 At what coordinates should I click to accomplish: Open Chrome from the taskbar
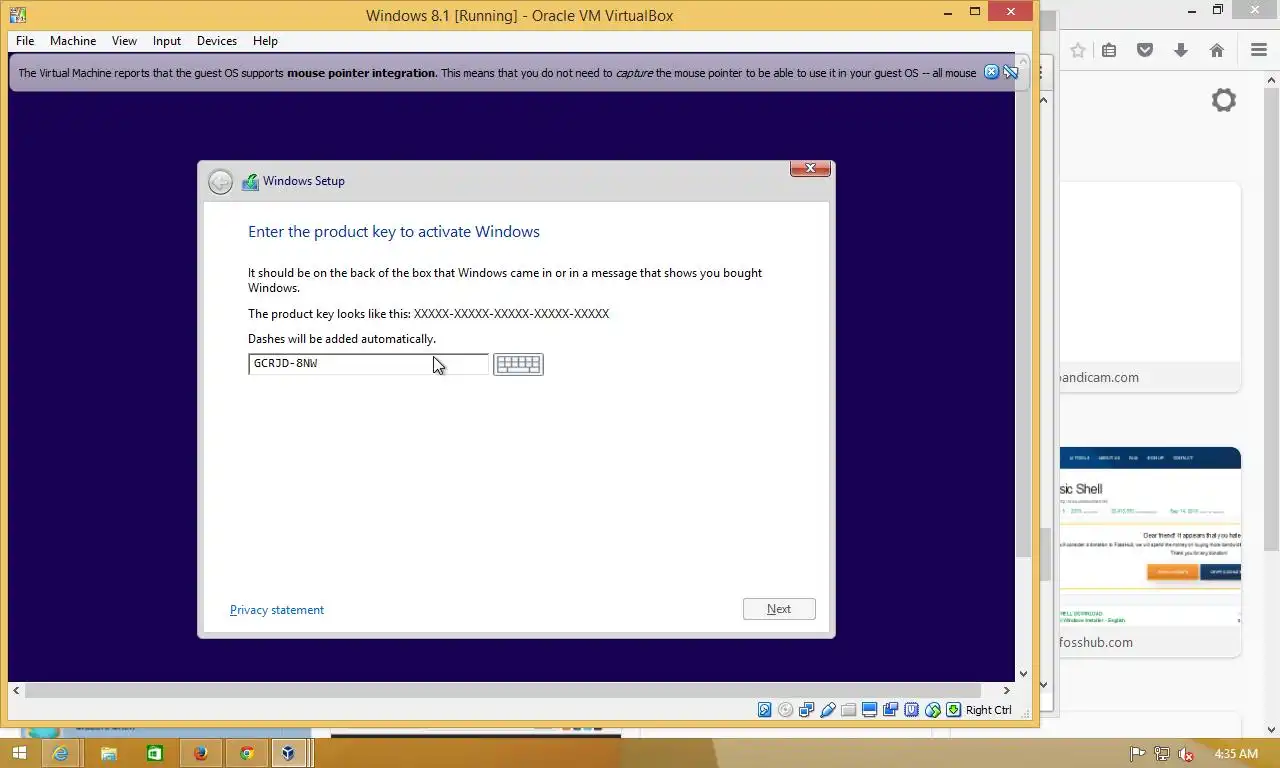click(x=247, y=753)
